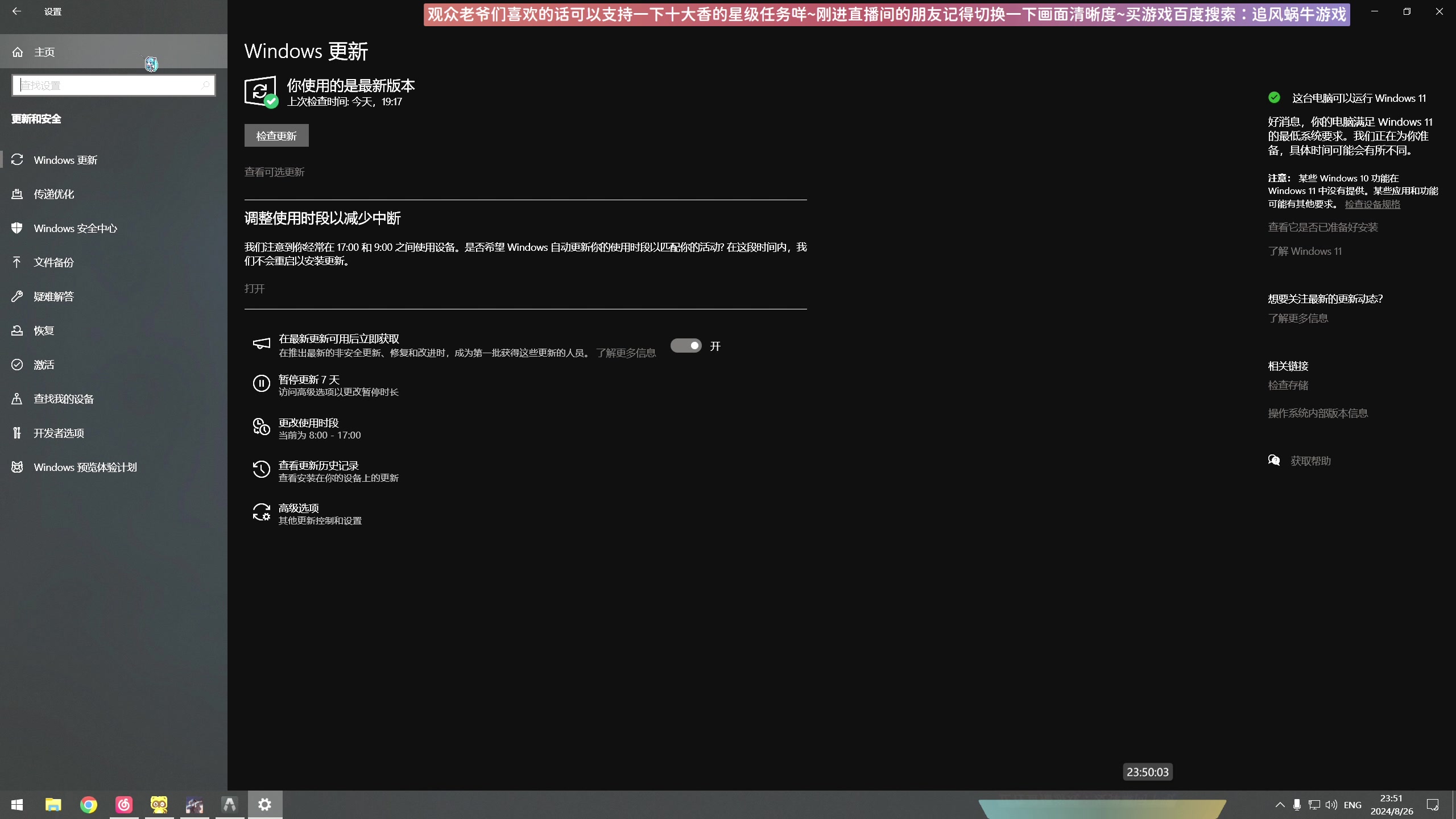
Task: Open 了解更多信息 link beside the toggle
Action: pyautogui.click(x=626, y=353)
